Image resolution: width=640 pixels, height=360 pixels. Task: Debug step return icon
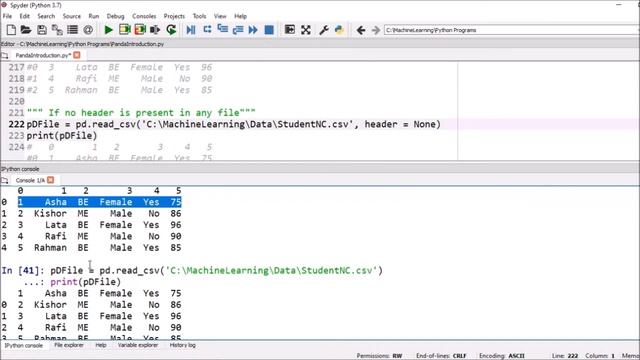coord(238,30)
